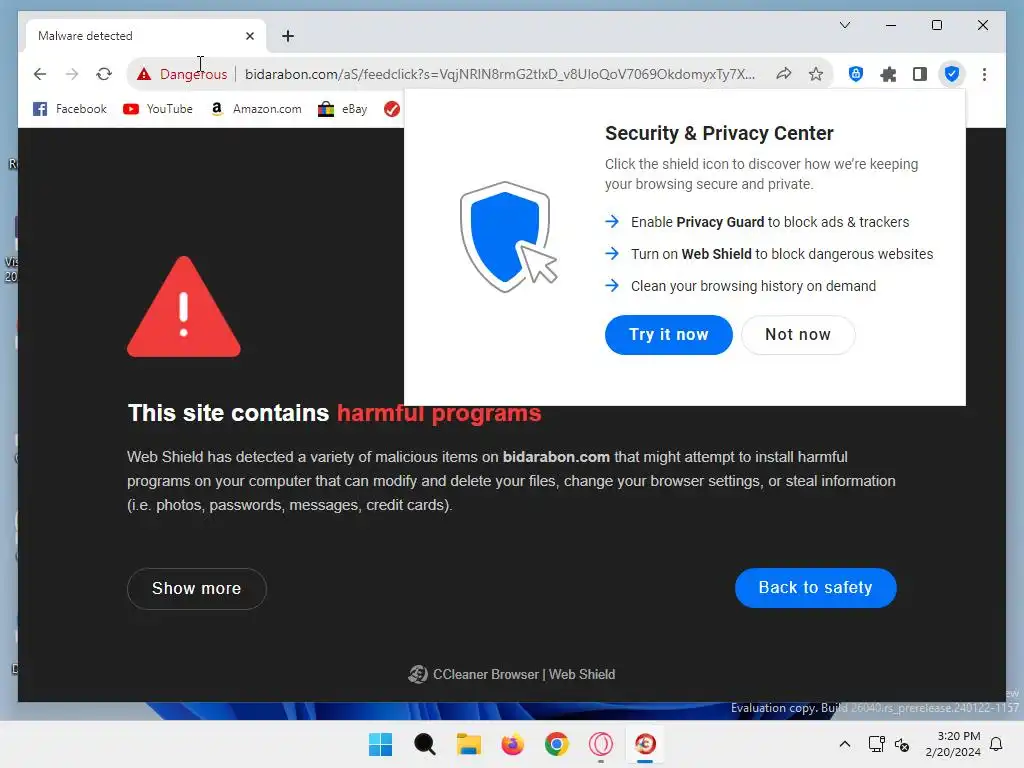Screen dimensions: 1024x768
Task: Bookmark this page with the star icon
Action: coord(816,74)
